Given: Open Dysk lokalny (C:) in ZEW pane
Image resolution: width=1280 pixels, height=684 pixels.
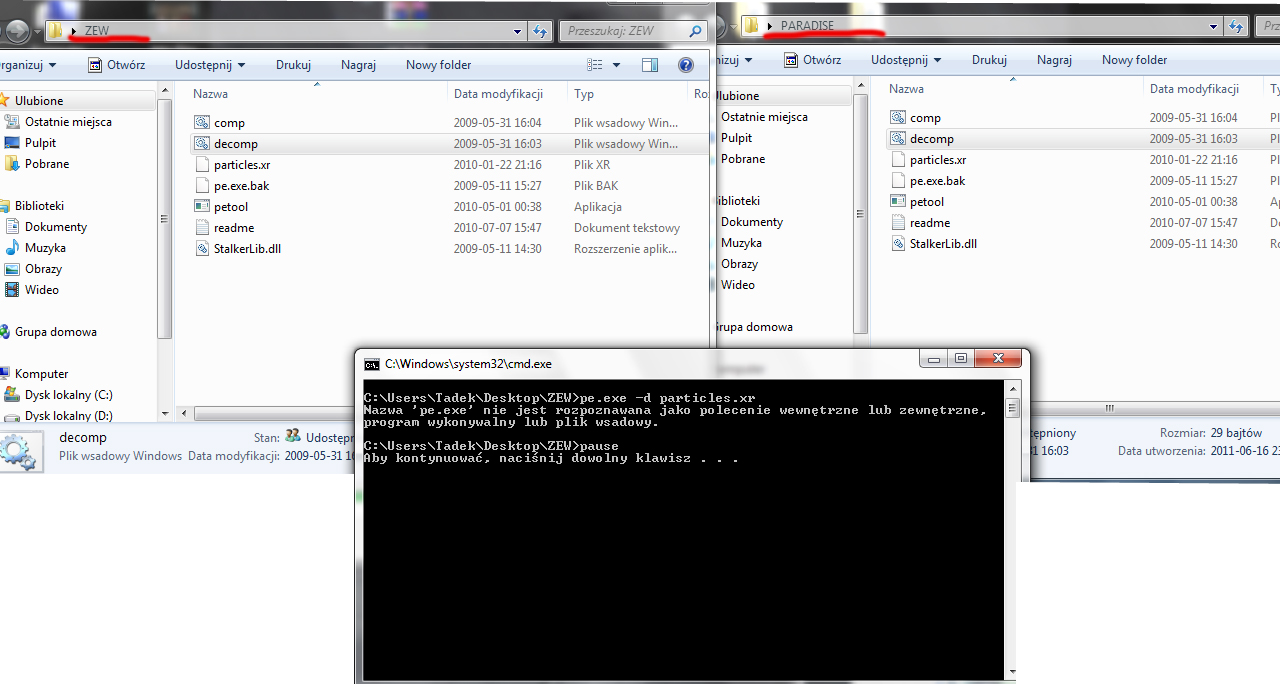Looking at the screenshot, I should pyautogui.click(x=59, y=395).
